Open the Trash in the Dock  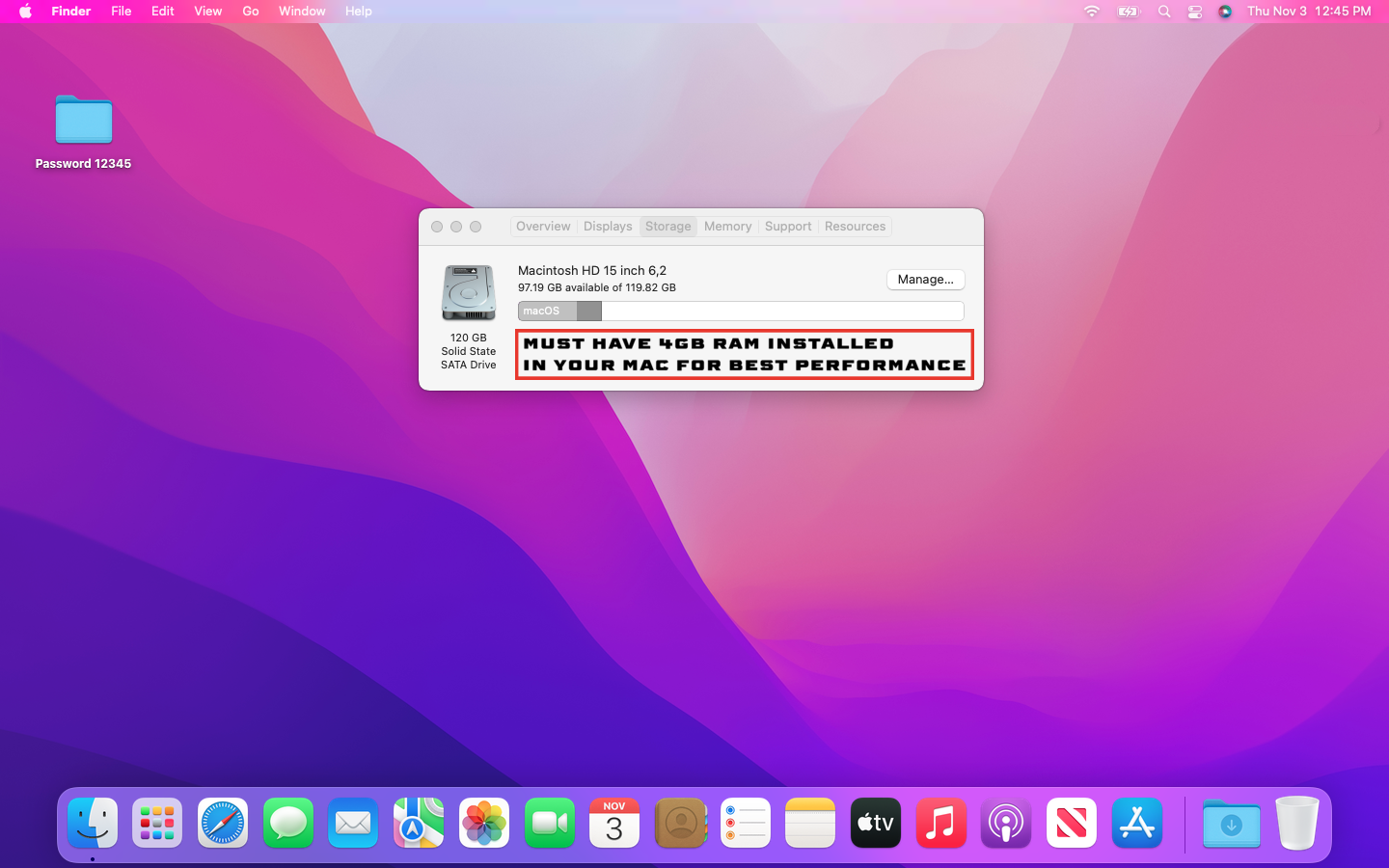click(1297, 823)
